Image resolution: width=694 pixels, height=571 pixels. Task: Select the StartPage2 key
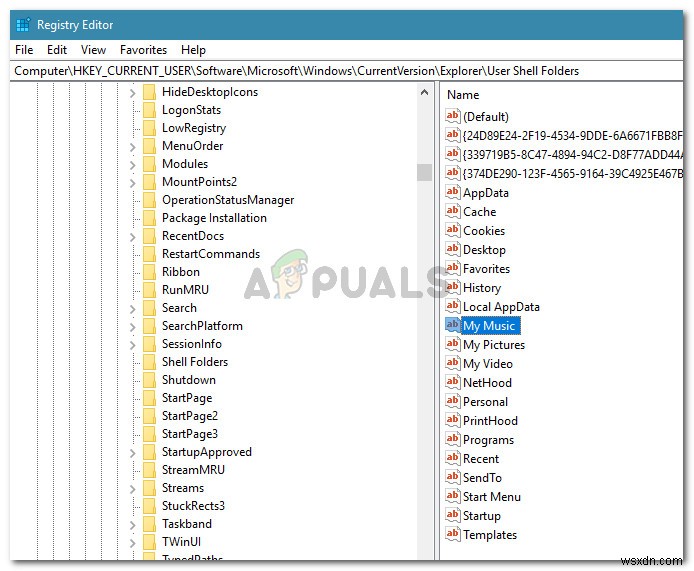(x=189, y=416)
